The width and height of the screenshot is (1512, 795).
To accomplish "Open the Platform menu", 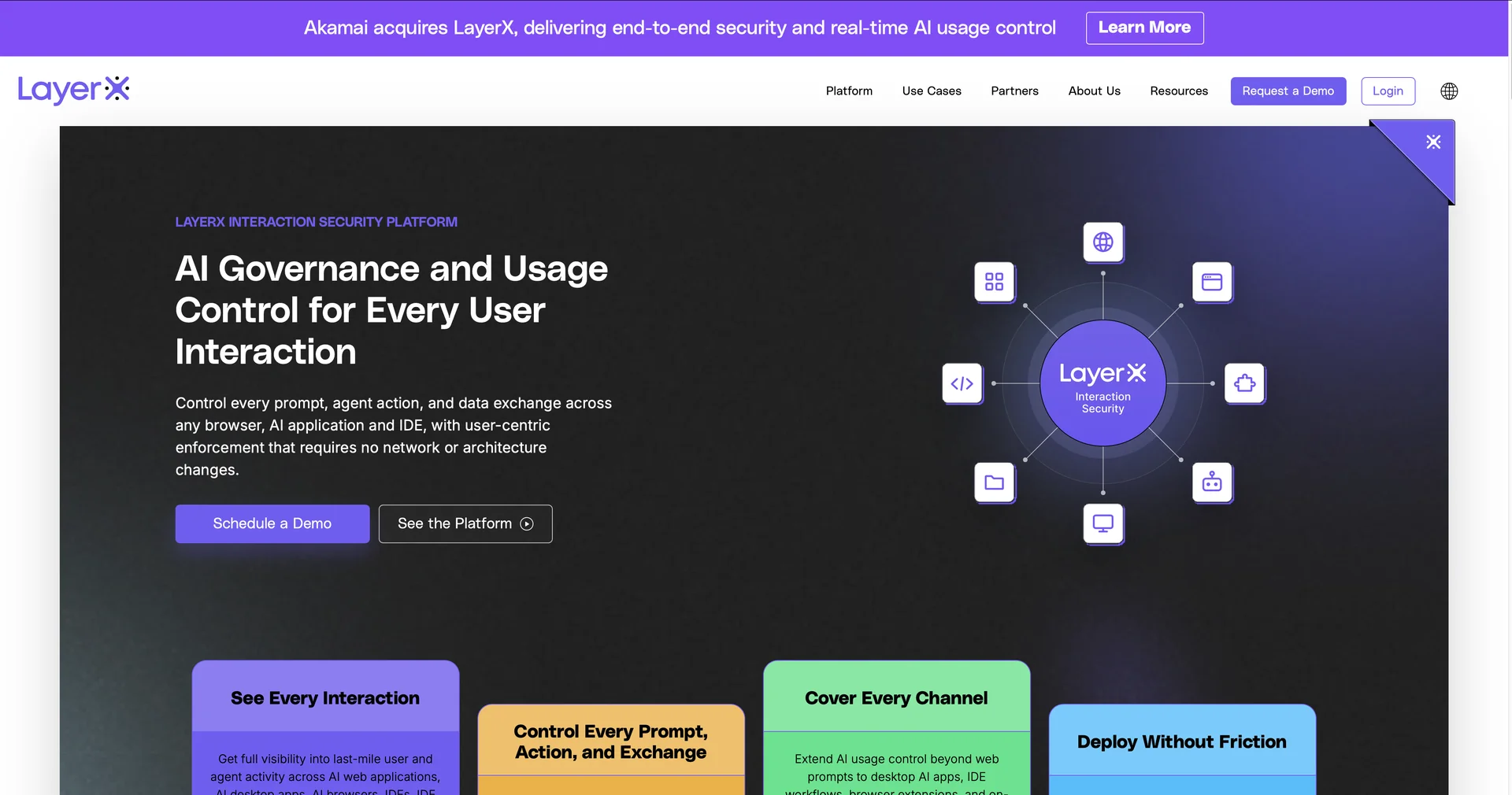I will (849, 91).
